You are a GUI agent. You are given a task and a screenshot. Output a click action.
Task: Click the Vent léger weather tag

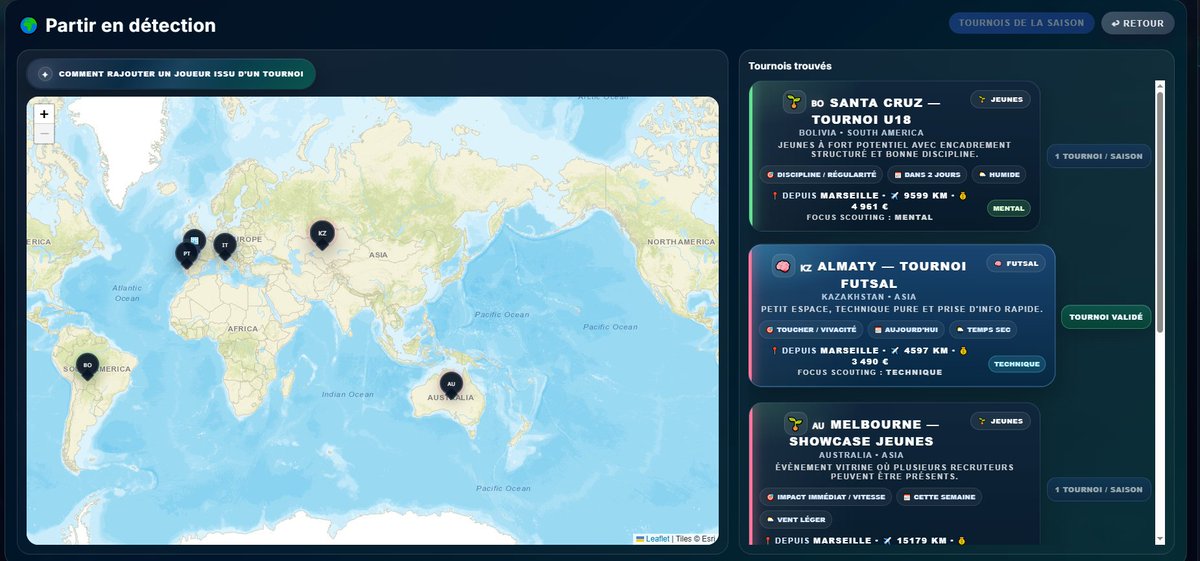pos(796,520)
